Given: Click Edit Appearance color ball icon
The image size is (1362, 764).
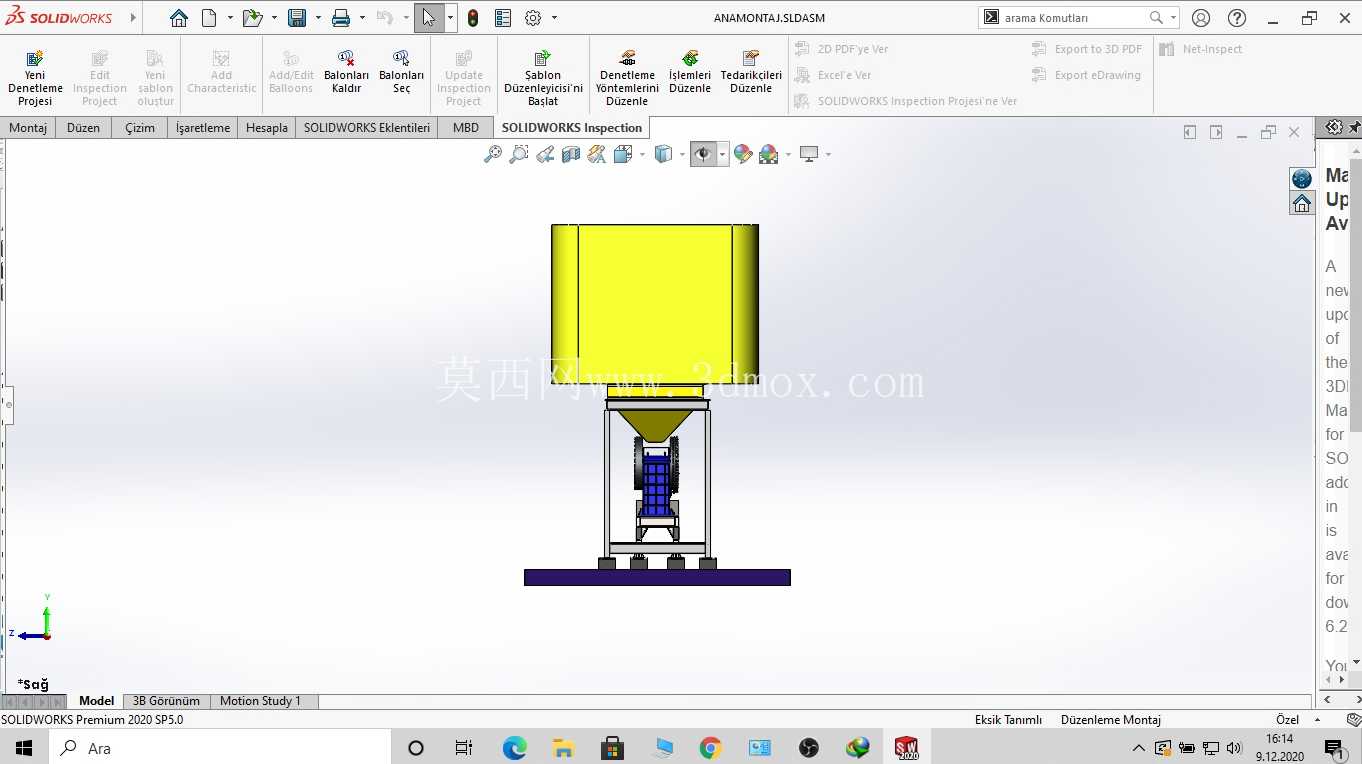Looking at the screenshot, I should [742, 154].
